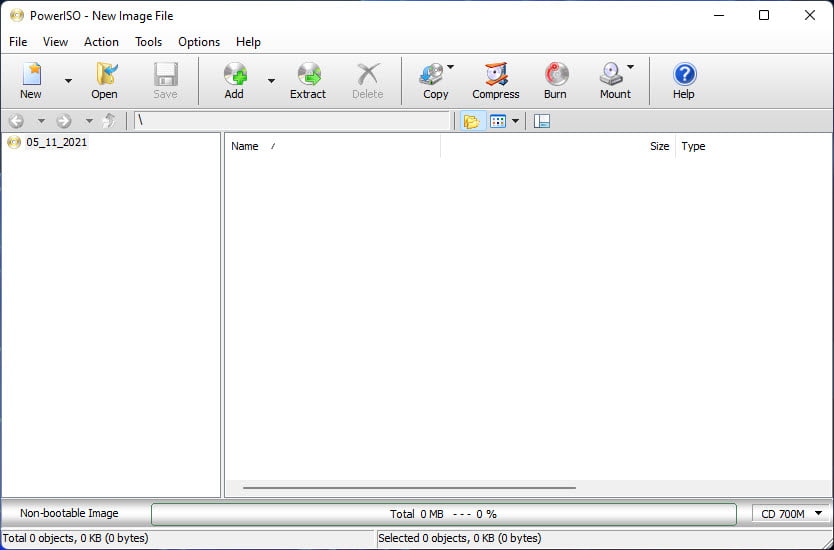Viewport: 834px width, 550px height.
Task: Open the Tools menu
Action: [x=148, y=42]
